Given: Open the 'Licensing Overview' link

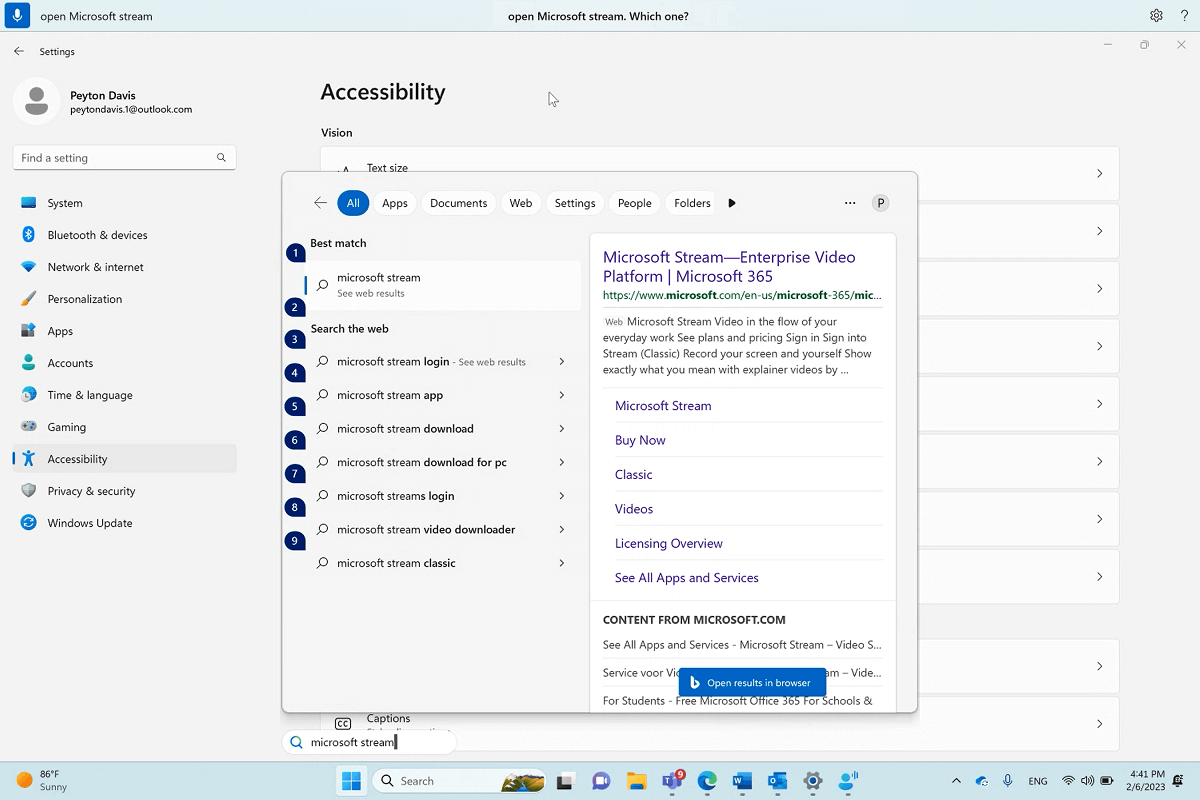Looking at the screenshot, I should coord(668,543).
